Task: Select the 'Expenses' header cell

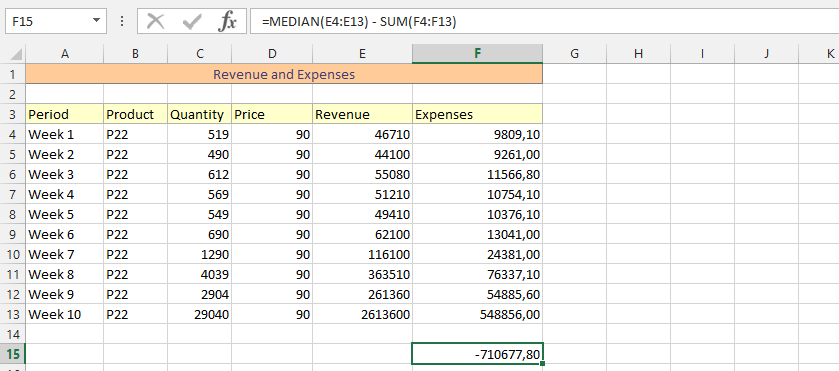Action: tap(477, 114)
